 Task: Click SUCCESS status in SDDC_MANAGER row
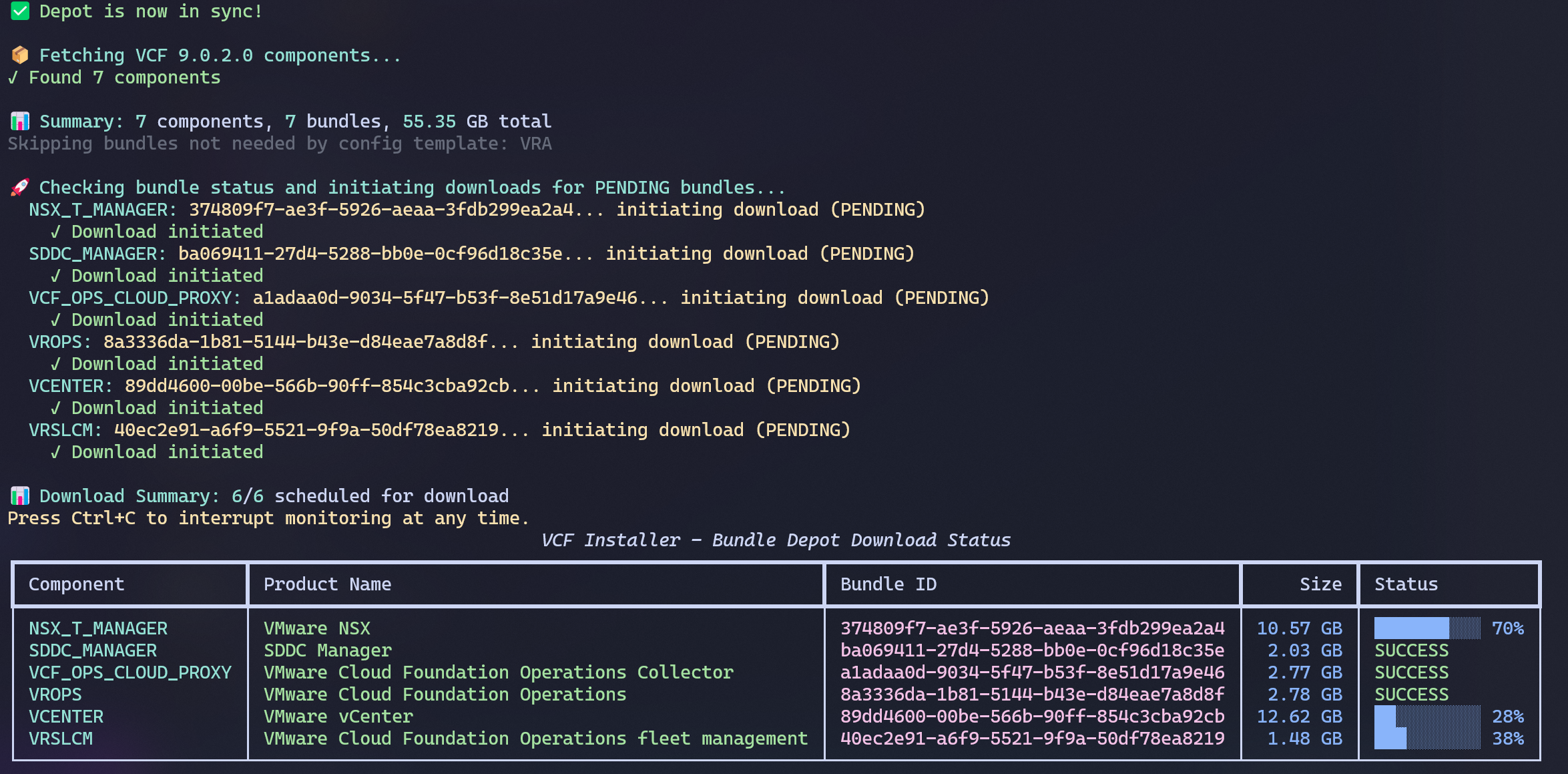point(1411,650)
